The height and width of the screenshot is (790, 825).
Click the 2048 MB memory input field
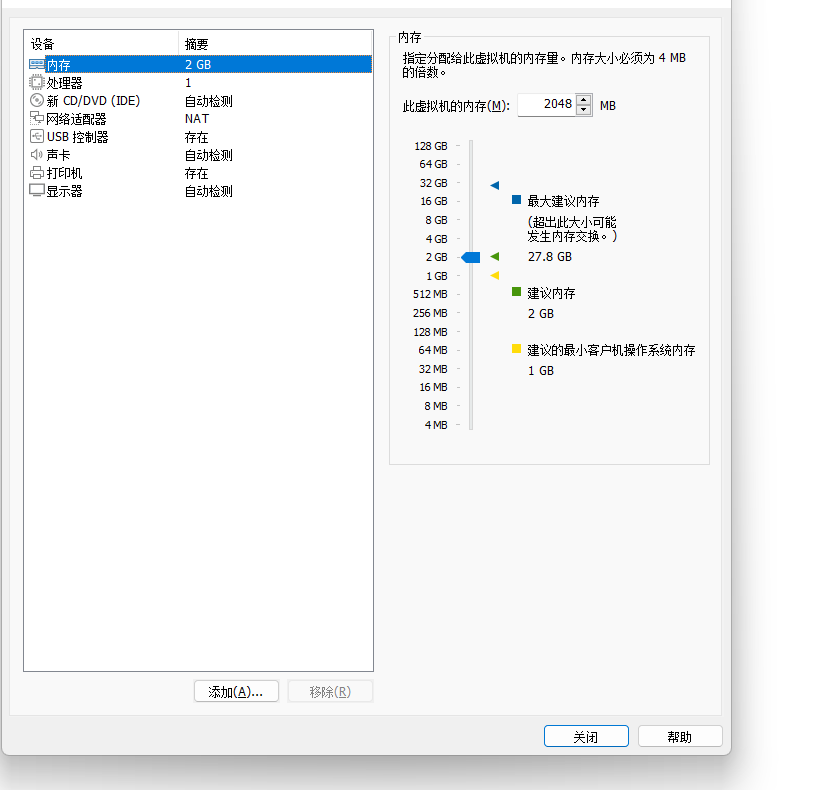coord(546,105)
